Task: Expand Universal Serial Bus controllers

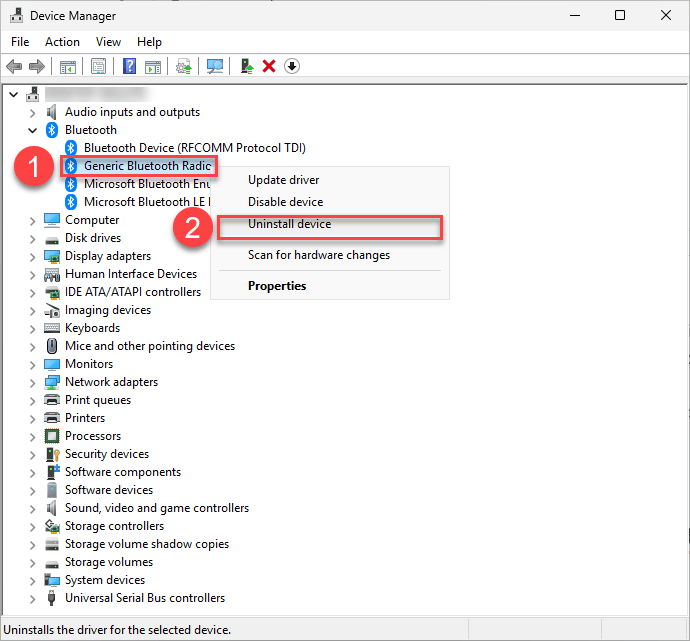Action: pos(33,598)
